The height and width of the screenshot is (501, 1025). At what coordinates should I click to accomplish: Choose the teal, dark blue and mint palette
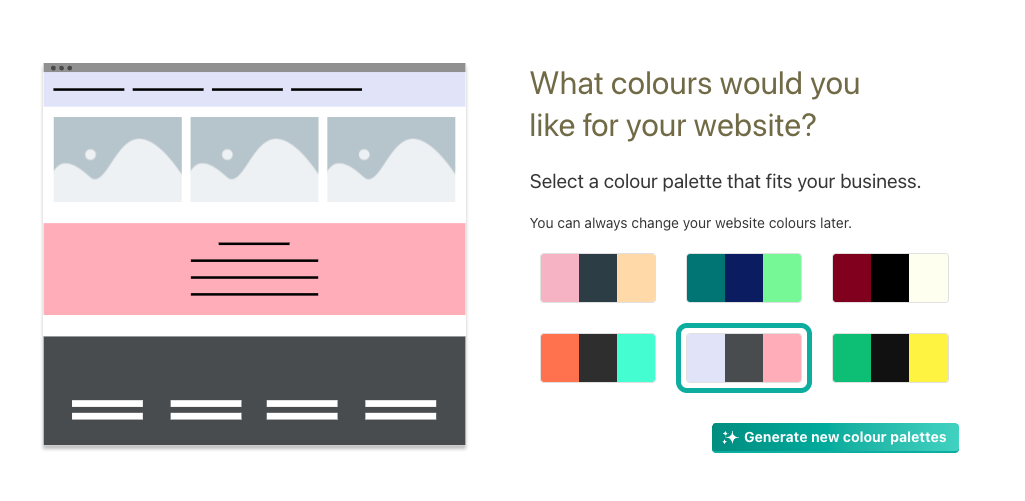point(744,278)
